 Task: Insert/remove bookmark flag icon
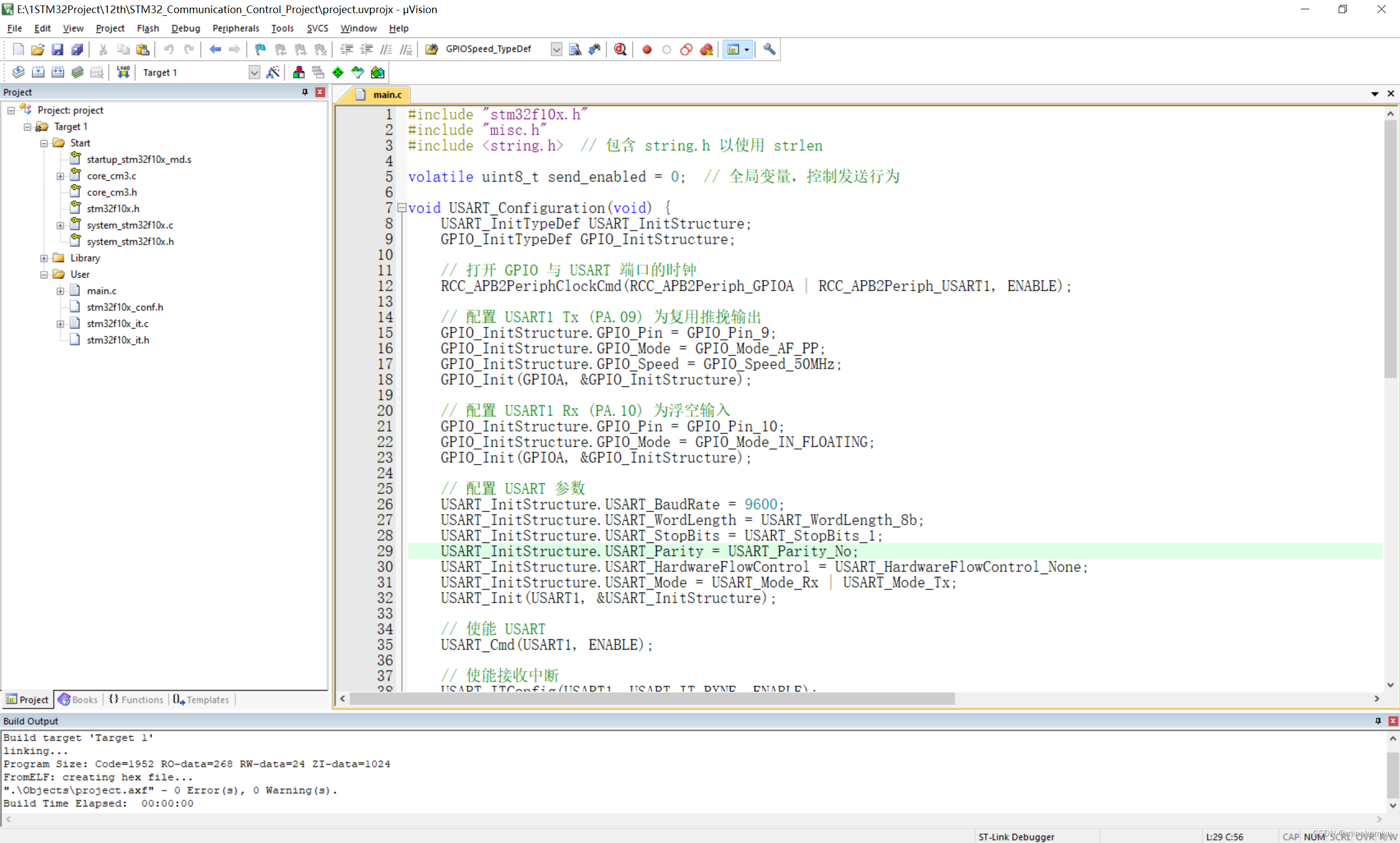point(260,49)
